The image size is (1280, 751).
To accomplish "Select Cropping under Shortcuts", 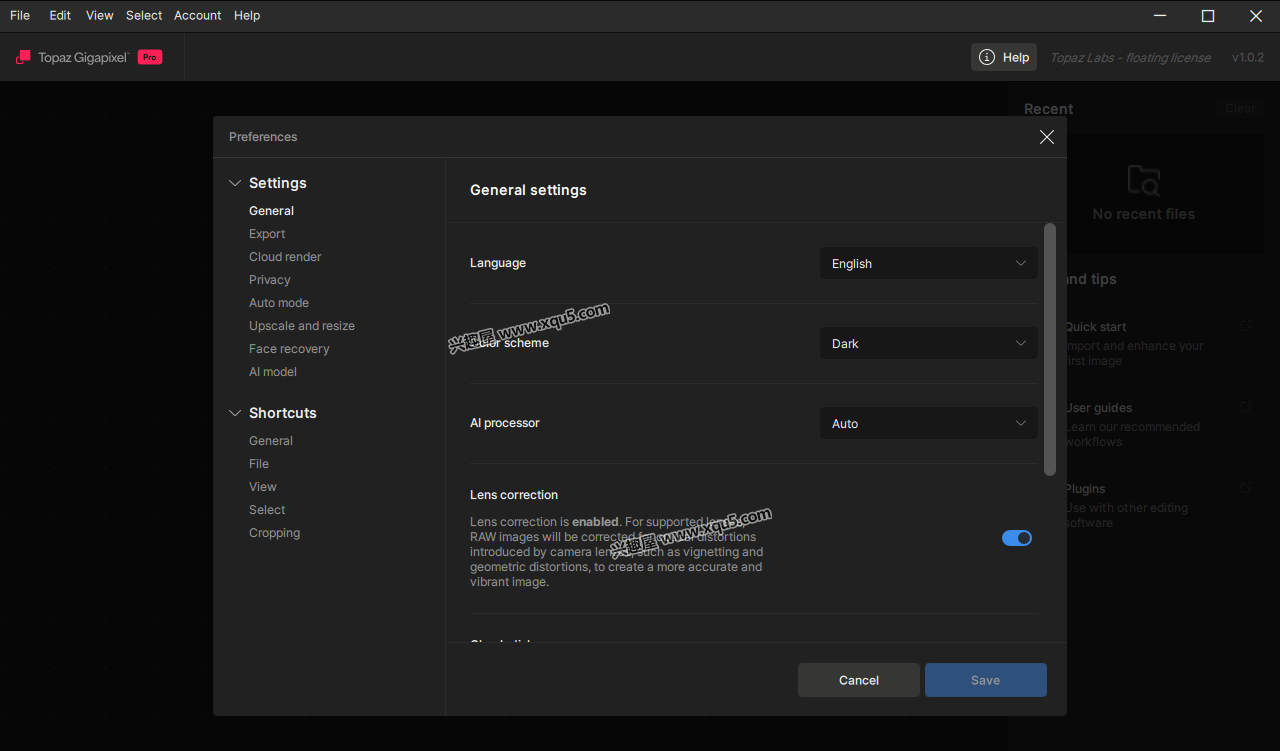I will (274, 533).
